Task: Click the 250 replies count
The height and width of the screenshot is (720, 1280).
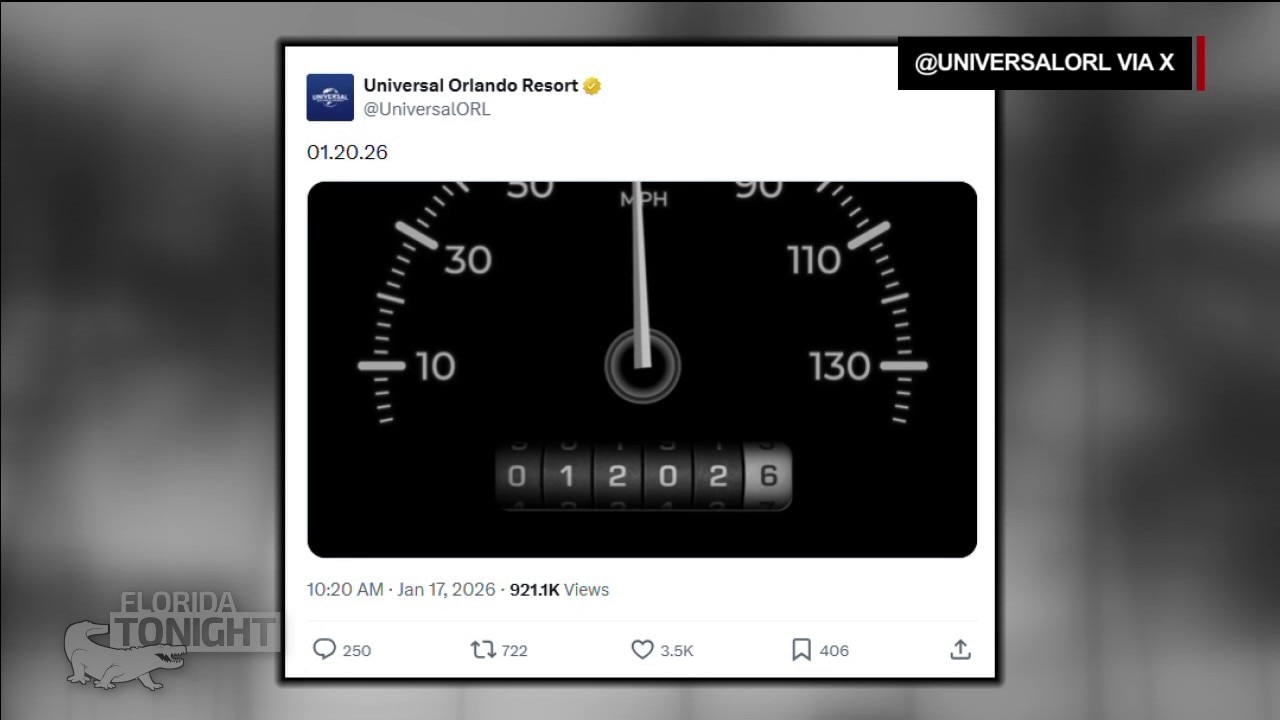Action: point(357,651)
